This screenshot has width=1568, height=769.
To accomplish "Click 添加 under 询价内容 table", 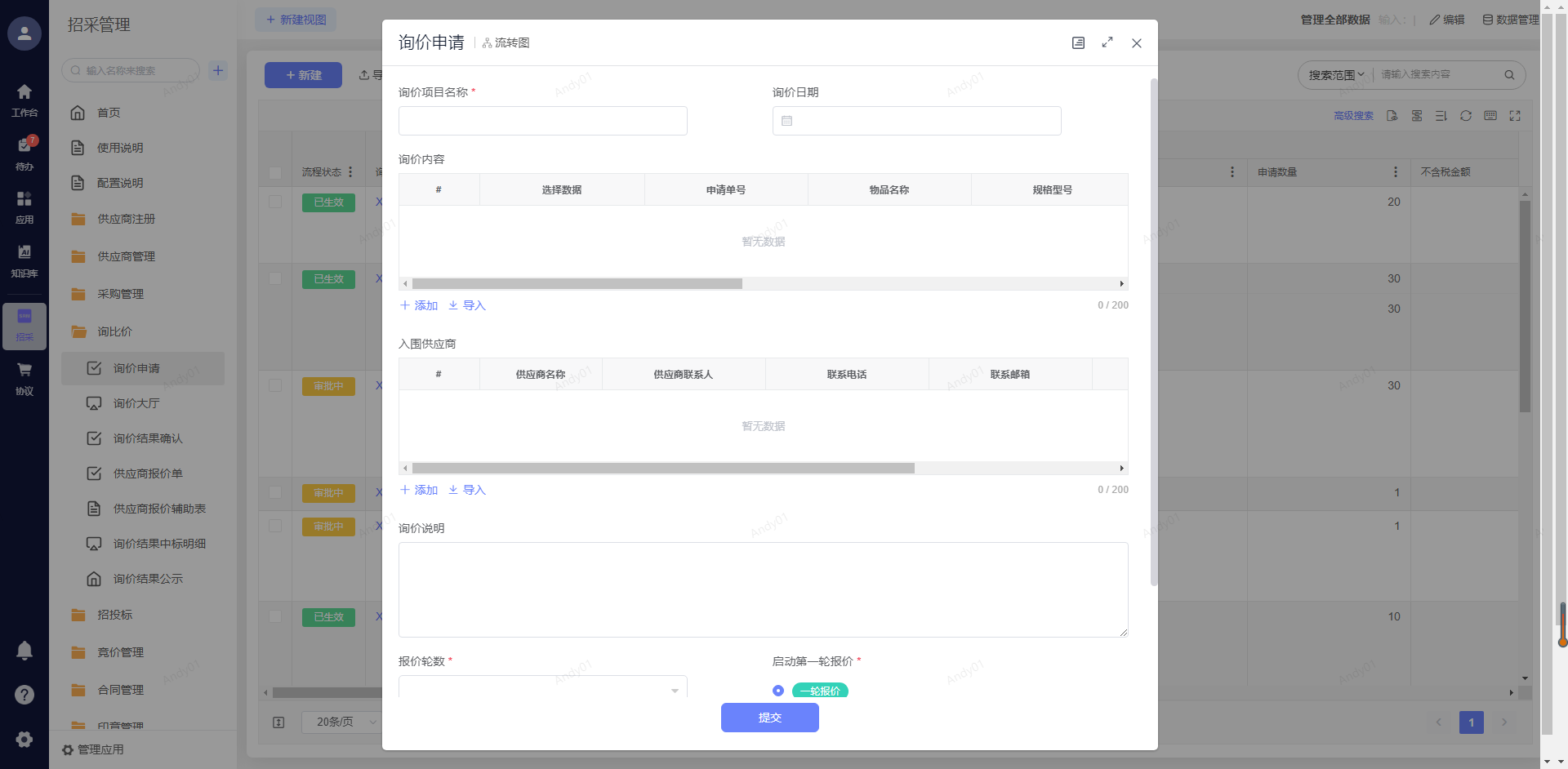I will click(419, 305).
